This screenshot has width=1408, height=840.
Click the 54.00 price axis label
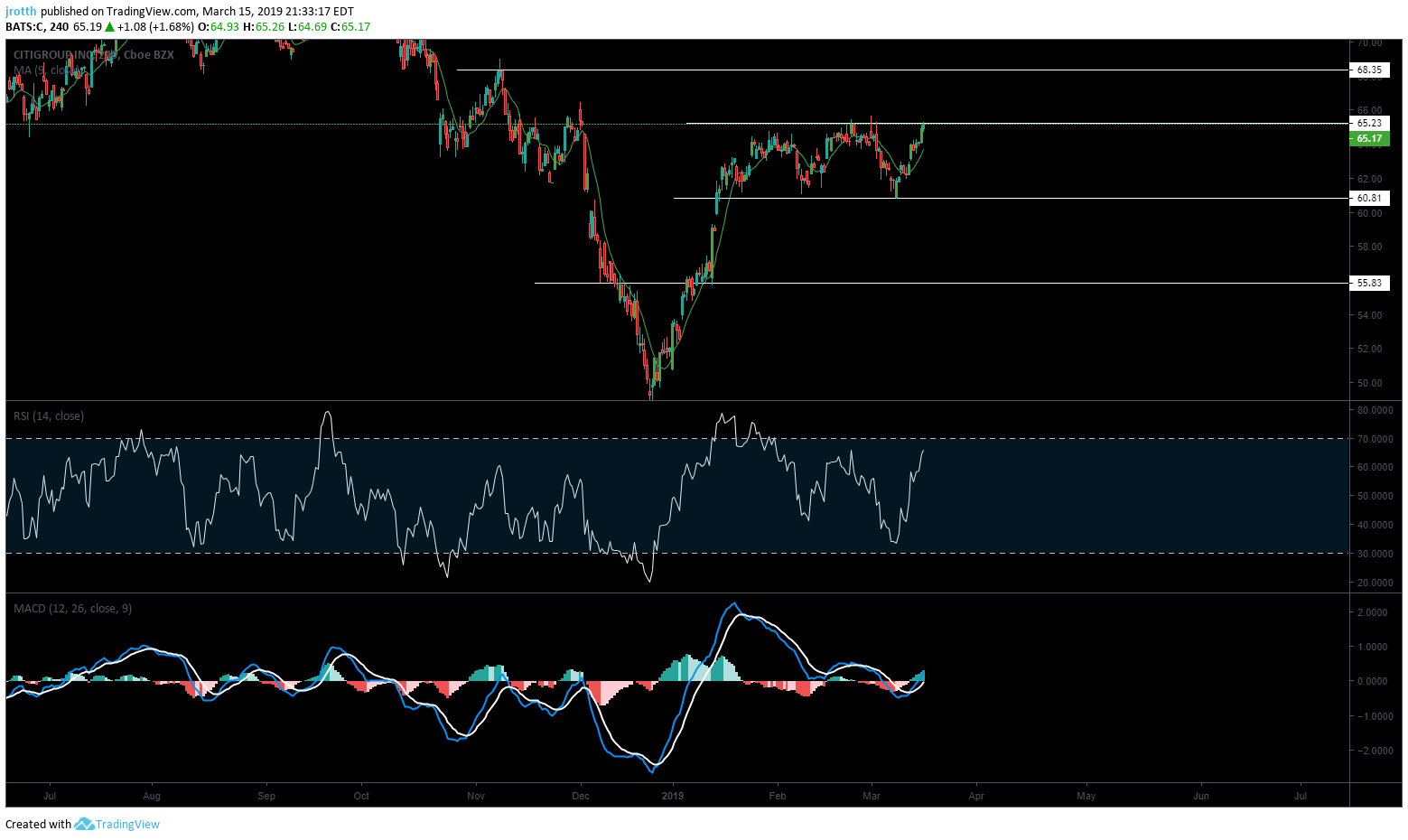pyautogui.click(x=1369, y=315)
